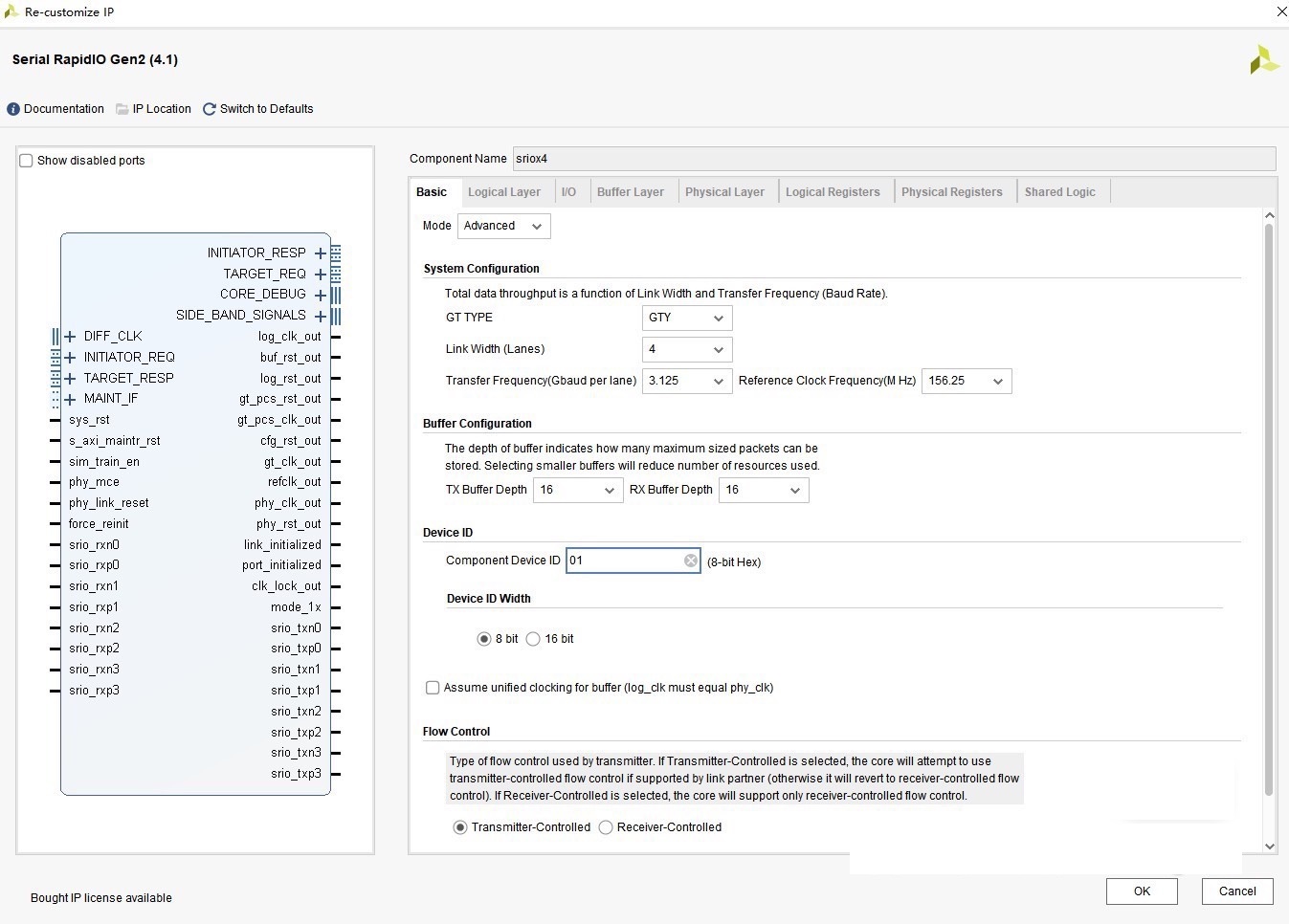Close the Re-customize IP window
1289x924 pixels.
(x=1281, y=11)
